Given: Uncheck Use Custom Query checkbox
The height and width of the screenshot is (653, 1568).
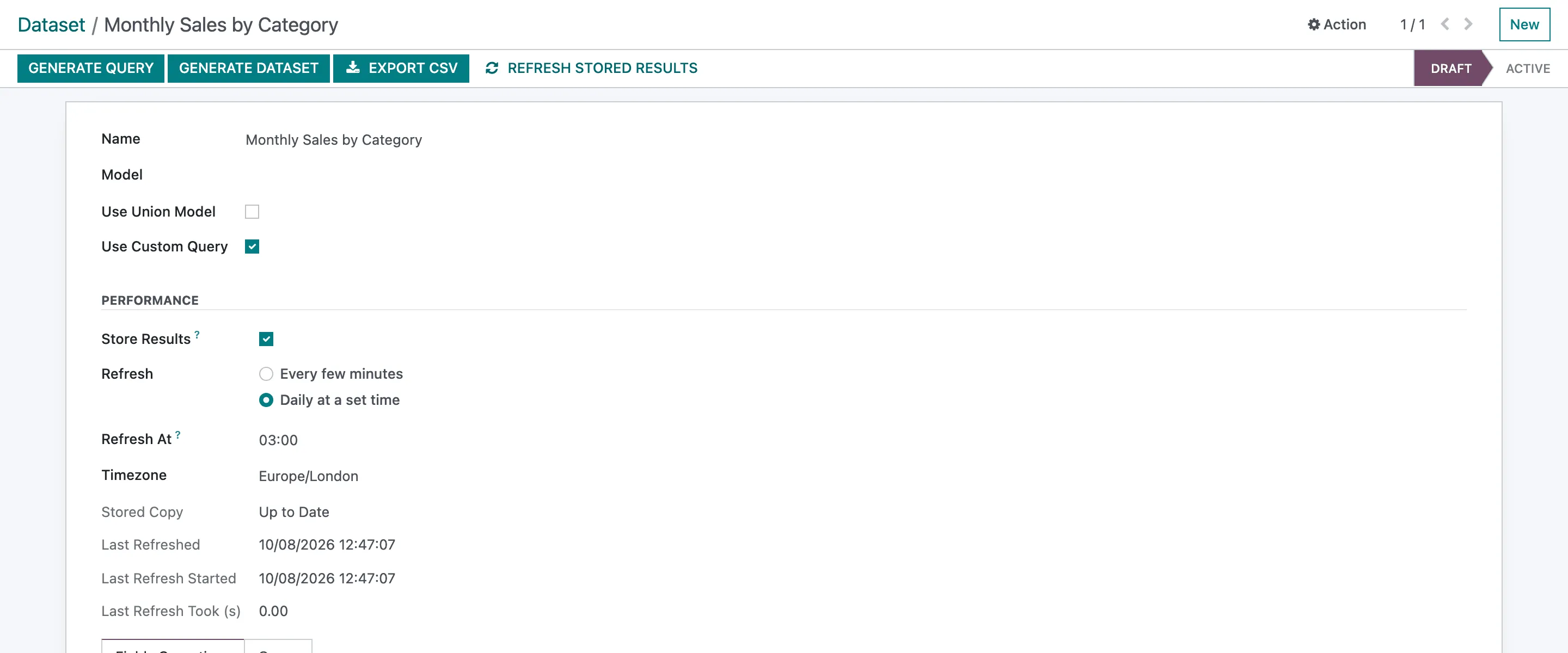Looking at the screenshot, I should (252, 247).
